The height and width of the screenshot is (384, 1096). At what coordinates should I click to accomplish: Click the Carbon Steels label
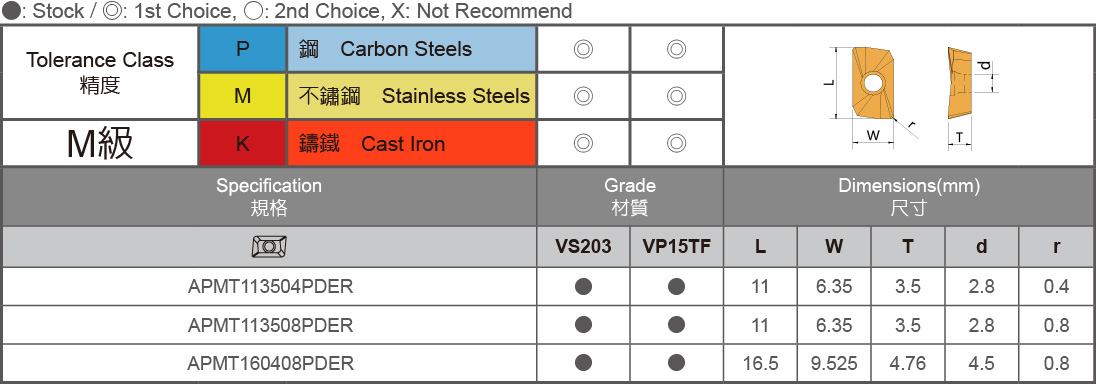[x=406, y=49]
